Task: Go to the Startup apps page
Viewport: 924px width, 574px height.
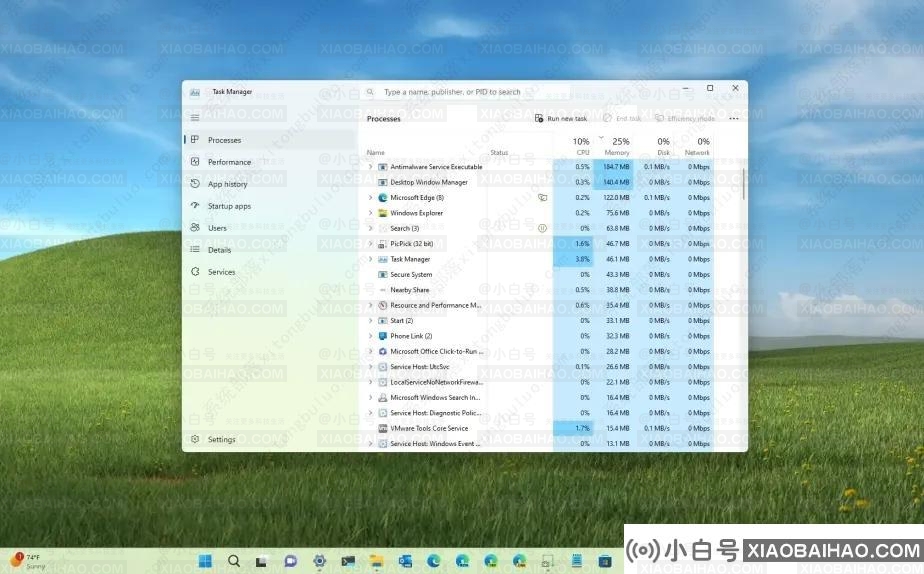Action: tap(270, 206)
